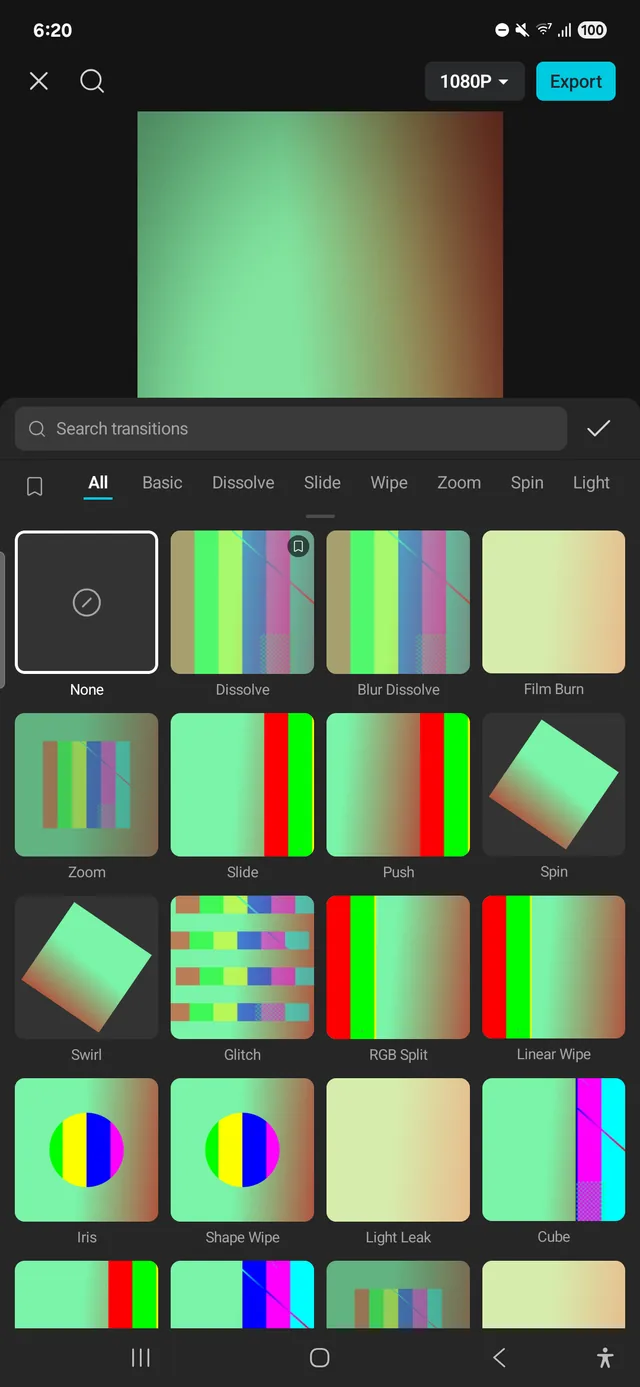Switch to the Slide tab

(x=322, y=482)
